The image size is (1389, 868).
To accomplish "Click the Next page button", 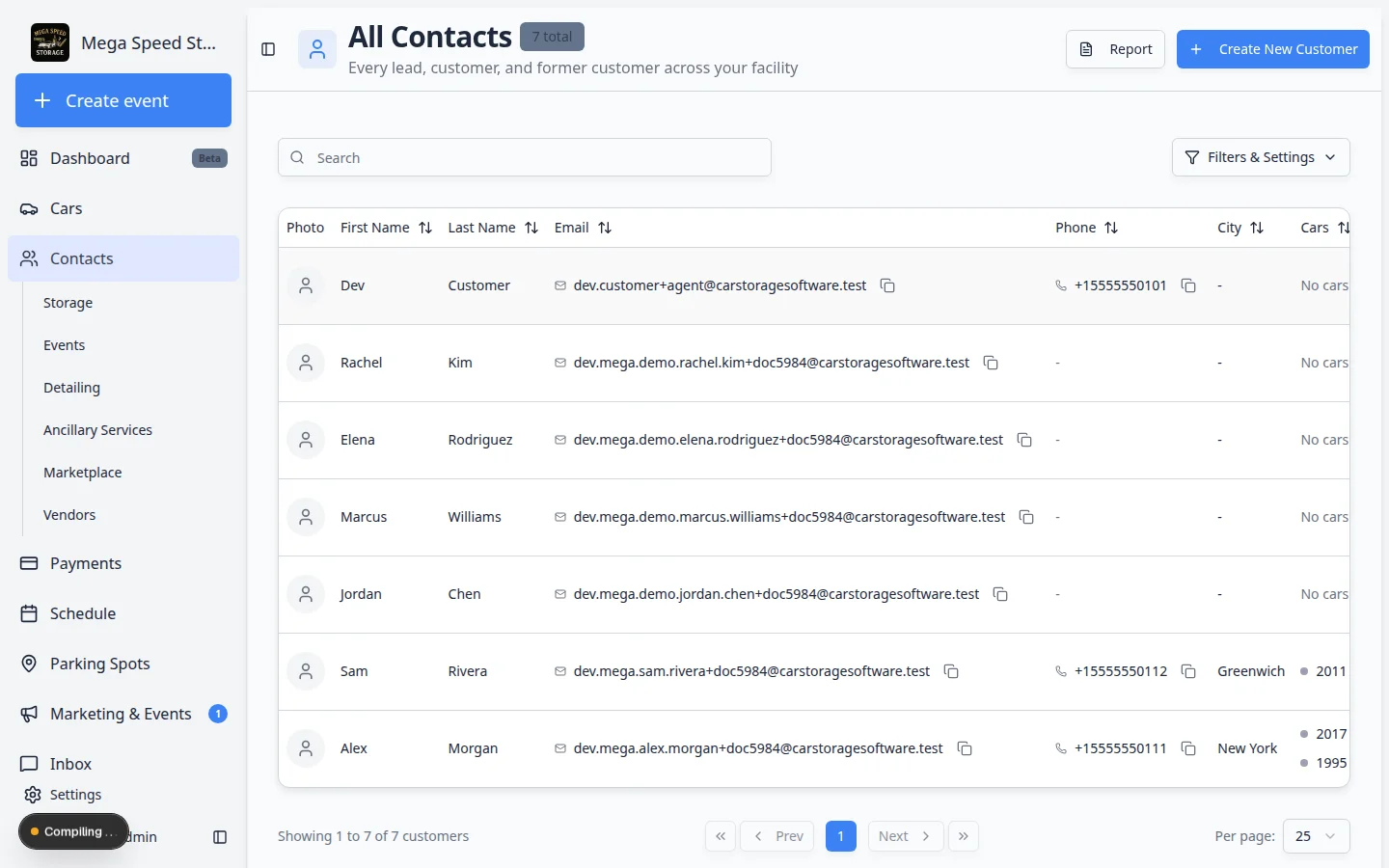I will (906, 836).
